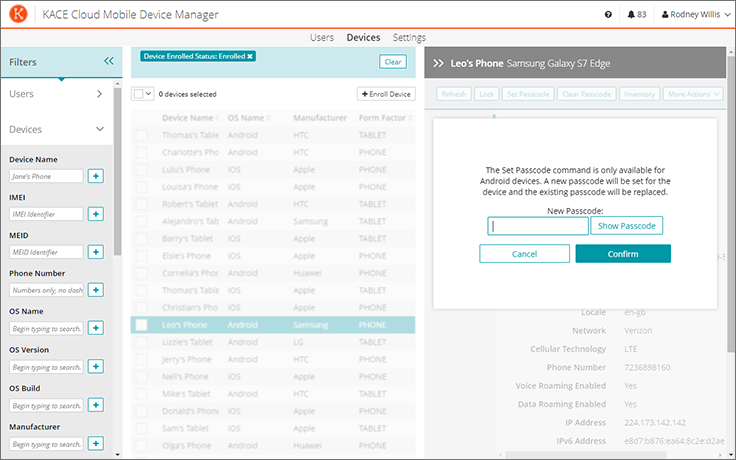Sort by Device Name column
Image resolution: width=736 pixels, height=460 pixels.
tap(190, 118)
